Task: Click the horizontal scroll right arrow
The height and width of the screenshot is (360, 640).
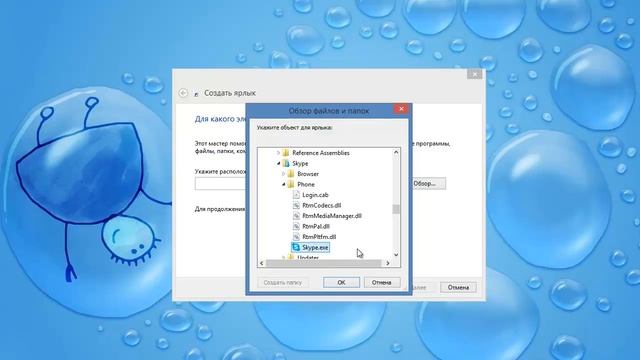Action: click(388, 263)
